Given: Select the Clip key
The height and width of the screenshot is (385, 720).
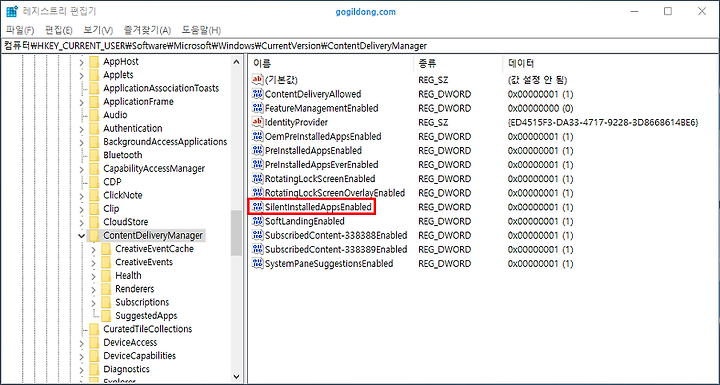Looking at the screenshot, I should coord(111,209).
